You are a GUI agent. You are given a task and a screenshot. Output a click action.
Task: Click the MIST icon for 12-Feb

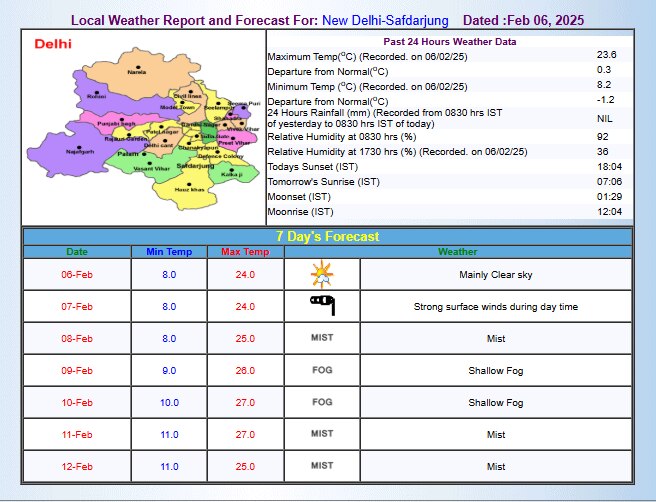(321, 466)
